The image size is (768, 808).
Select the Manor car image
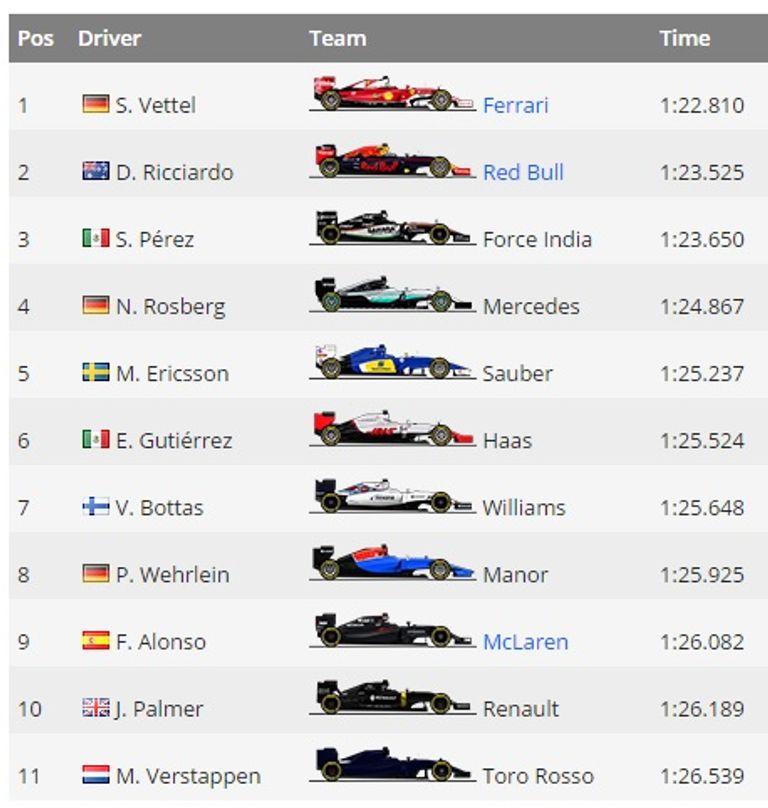pyautogui.click(x=391, y=563)
